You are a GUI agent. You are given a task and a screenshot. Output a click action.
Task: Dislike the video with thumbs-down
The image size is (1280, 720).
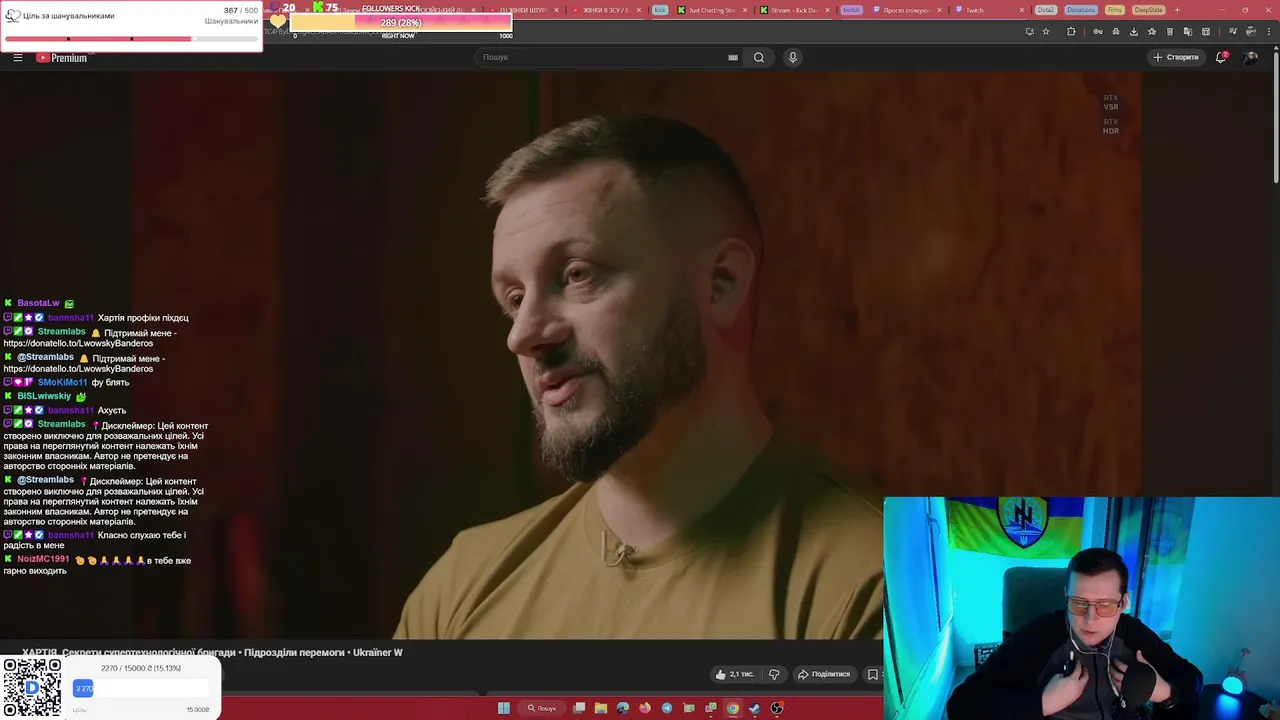tap(774, 674)
